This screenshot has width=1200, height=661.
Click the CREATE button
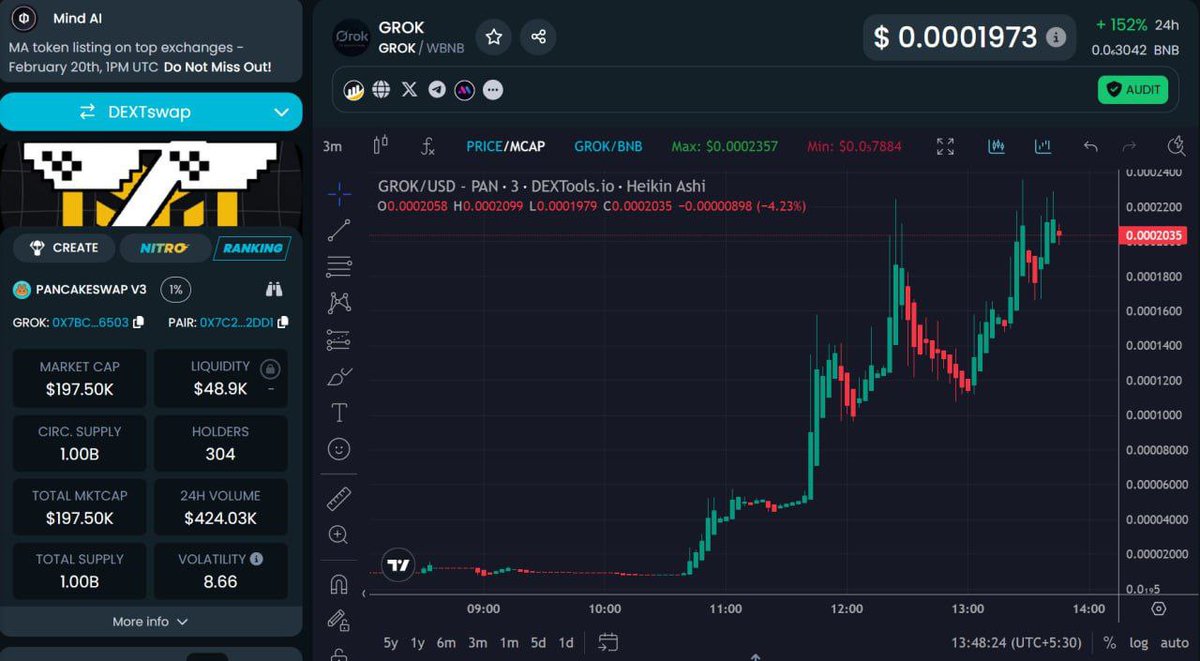[63, 248]
